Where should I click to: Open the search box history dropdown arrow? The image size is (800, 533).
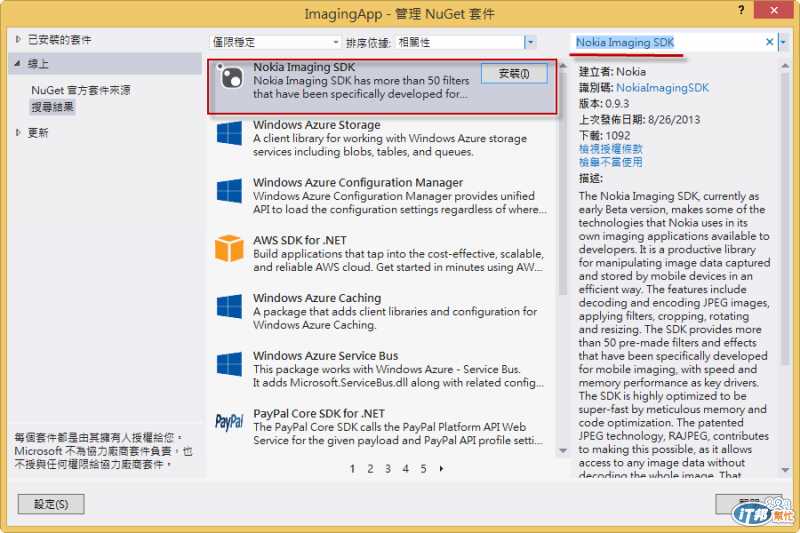click(783, 42)
